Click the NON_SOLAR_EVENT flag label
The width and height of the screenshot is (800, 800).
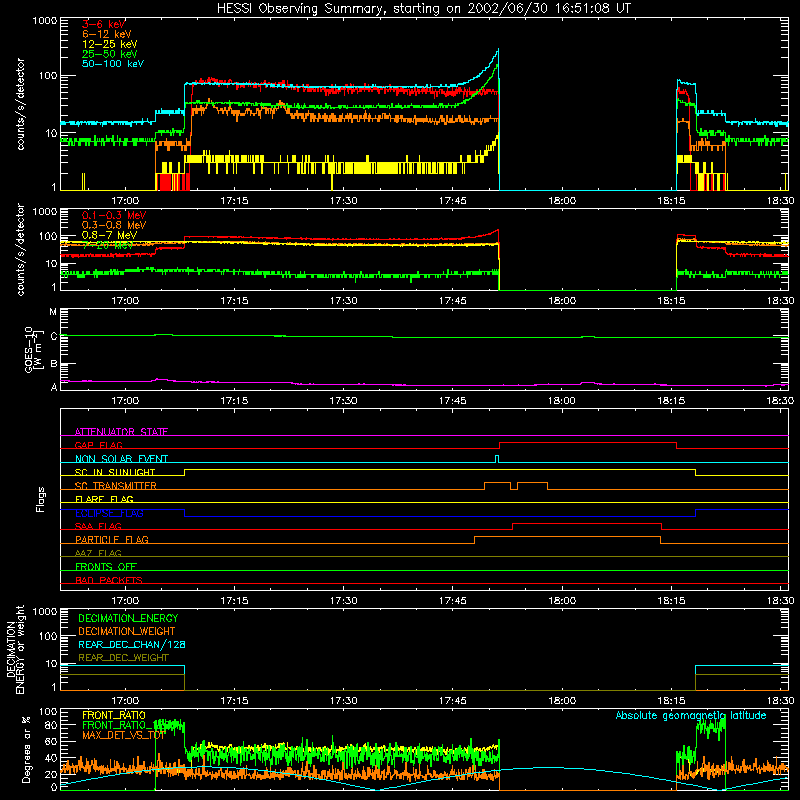click(x=121, y=459)
